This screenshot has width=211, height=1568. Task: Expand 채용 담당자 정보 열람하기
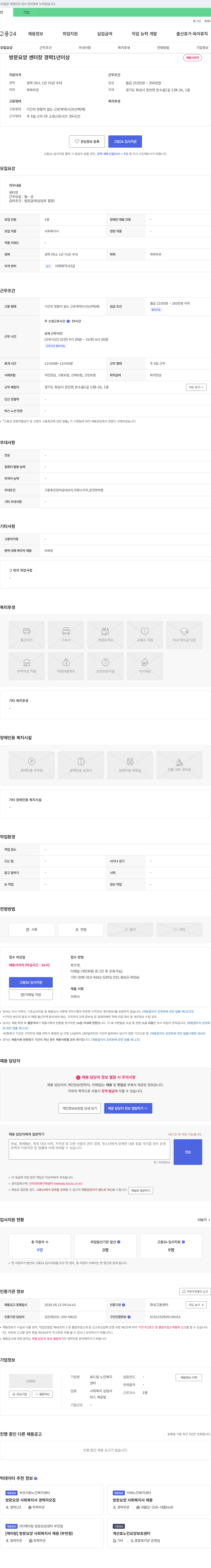coord(128,1109)
